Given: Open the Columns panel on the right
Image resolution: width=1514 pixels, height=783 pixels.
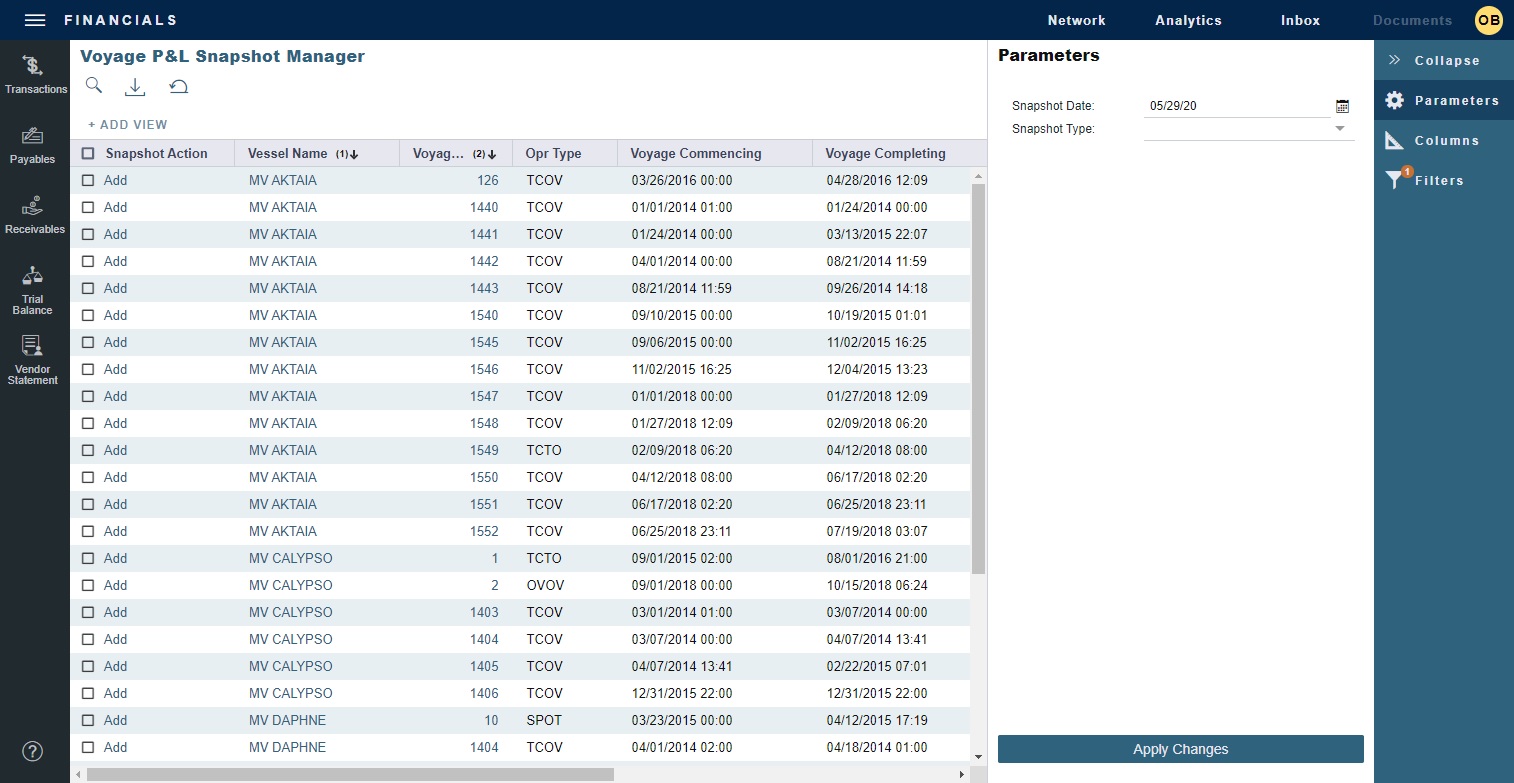Looking at the screenshot, I should pos(1443,140).
